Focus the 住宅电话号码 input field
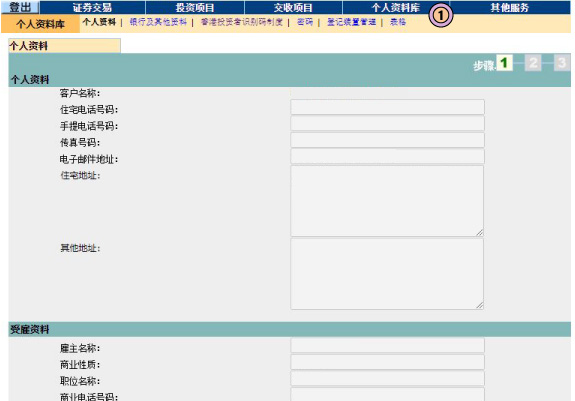This screenshot has height=401, width=575. [387, 107]
